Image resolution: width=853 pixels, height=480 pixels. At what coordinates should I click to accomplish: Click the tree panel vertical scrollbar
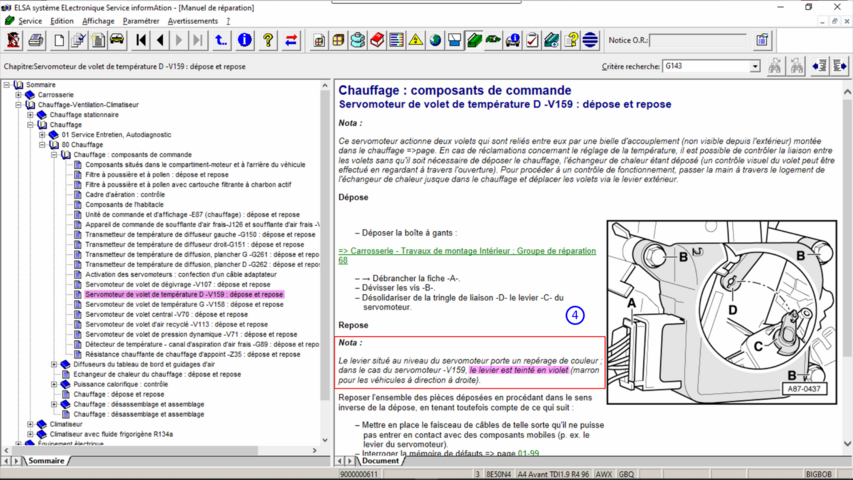[325, 262]
